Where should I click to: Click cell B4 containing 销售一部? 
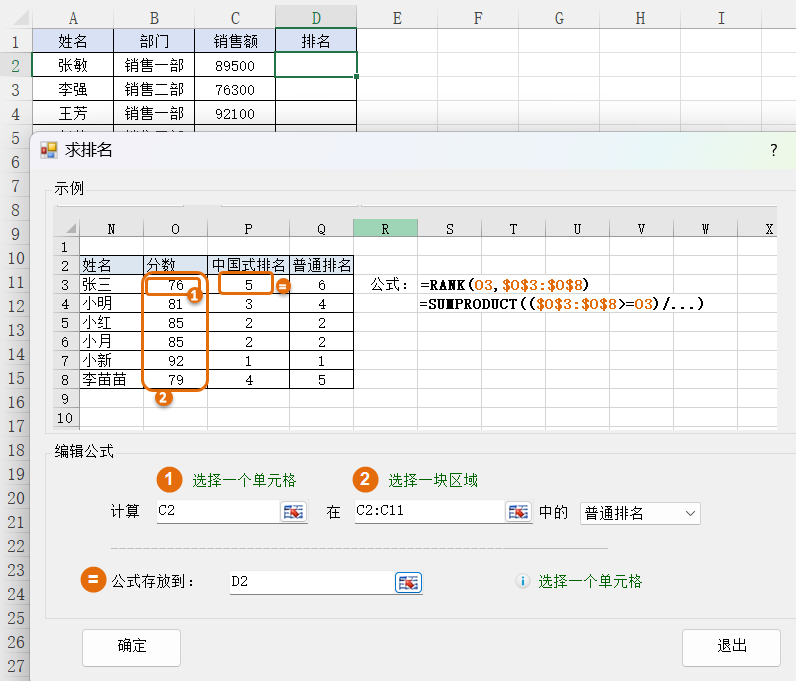(x=154, y=113)
